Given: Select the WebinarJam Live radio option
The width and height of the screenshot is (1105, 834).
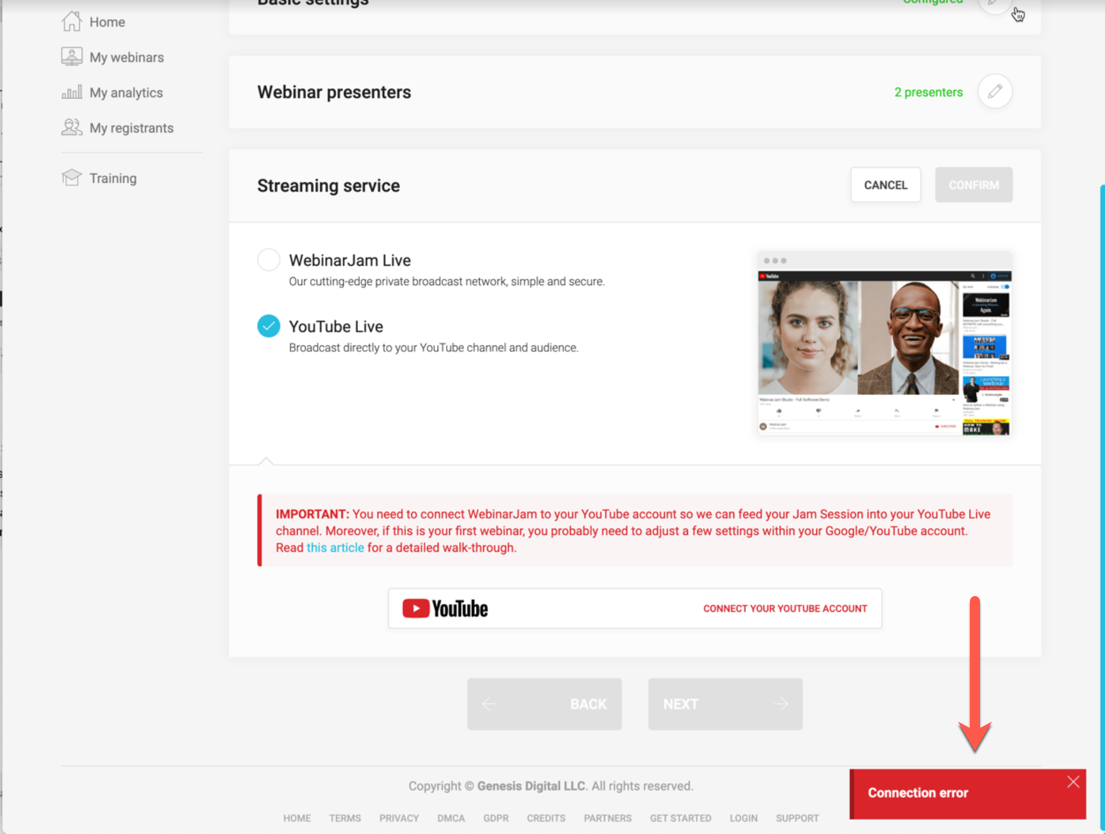Looking at the screenshot, I should (x=268, y=260).
